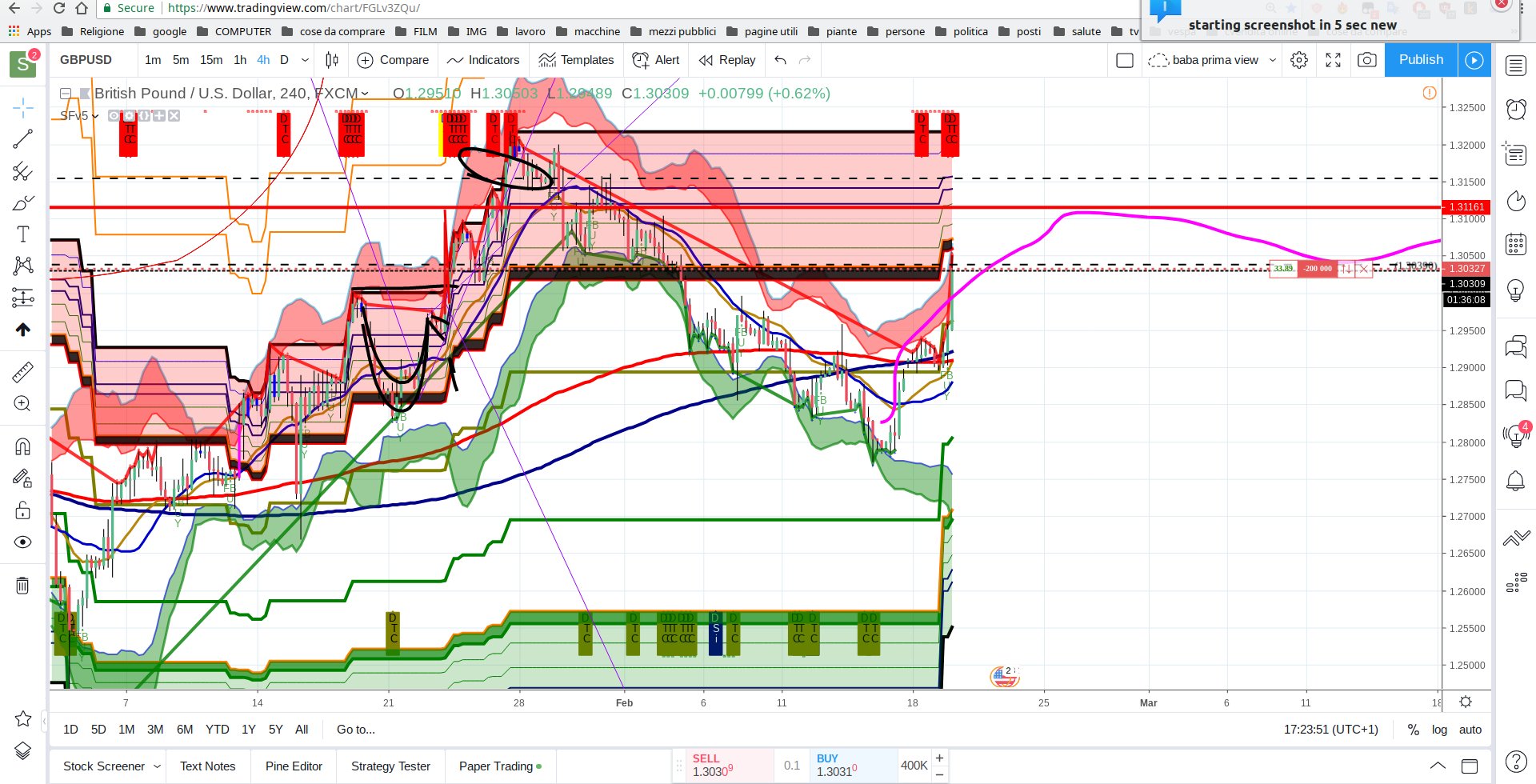Click the zoom in magnifier tool

click(x=23, y=403)
